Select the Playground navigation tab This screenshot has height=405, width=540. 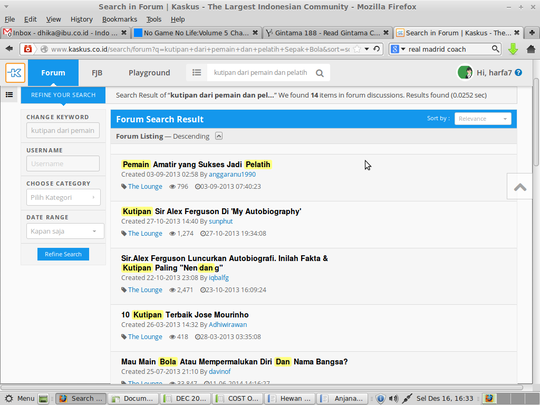(x=149, y=73)
